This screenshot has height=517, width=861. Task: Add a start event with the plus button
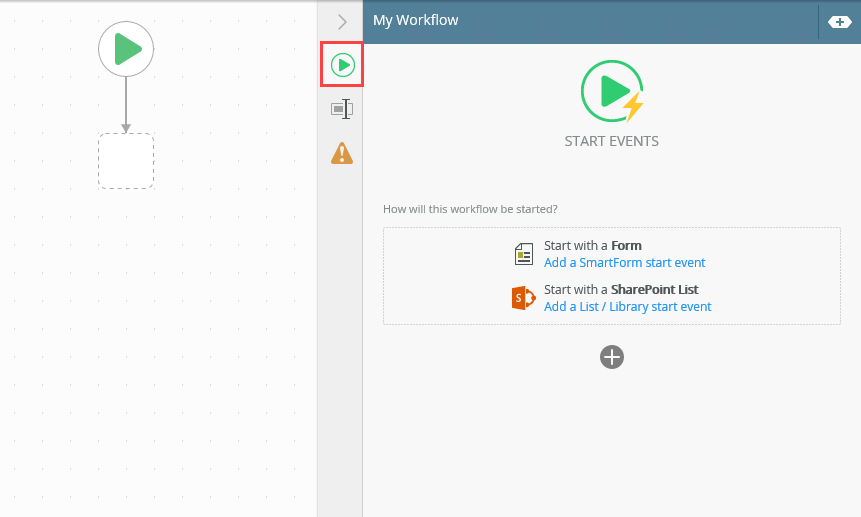[612, 357]
